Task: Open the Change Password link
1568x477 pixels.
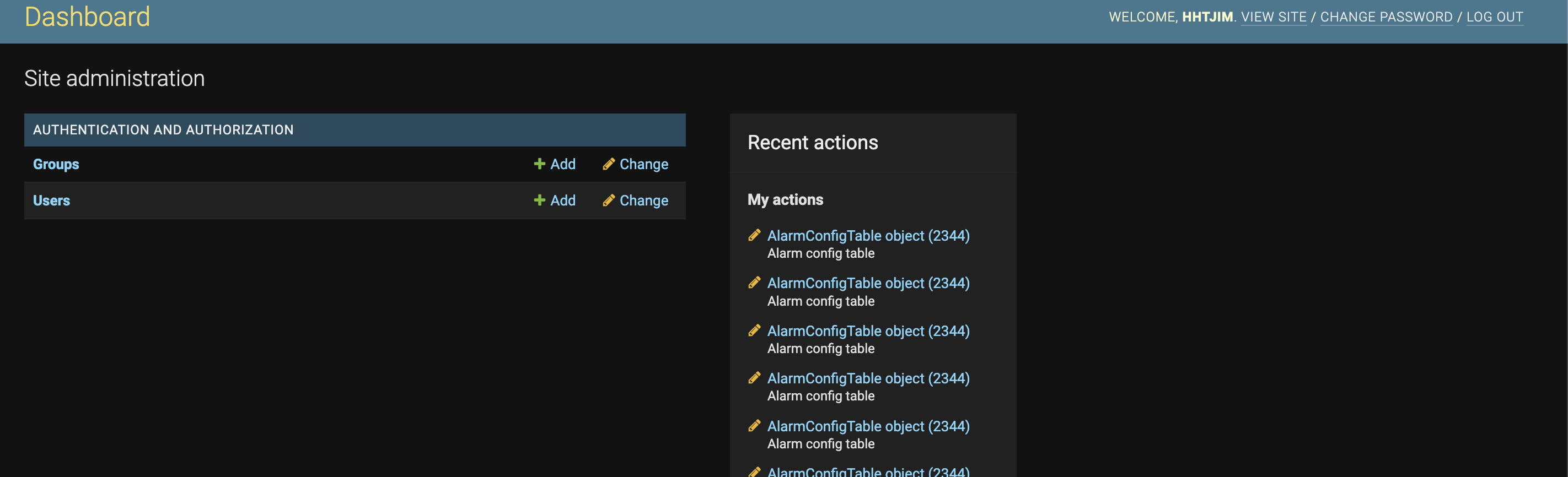Action: (x=1386, y=17)
